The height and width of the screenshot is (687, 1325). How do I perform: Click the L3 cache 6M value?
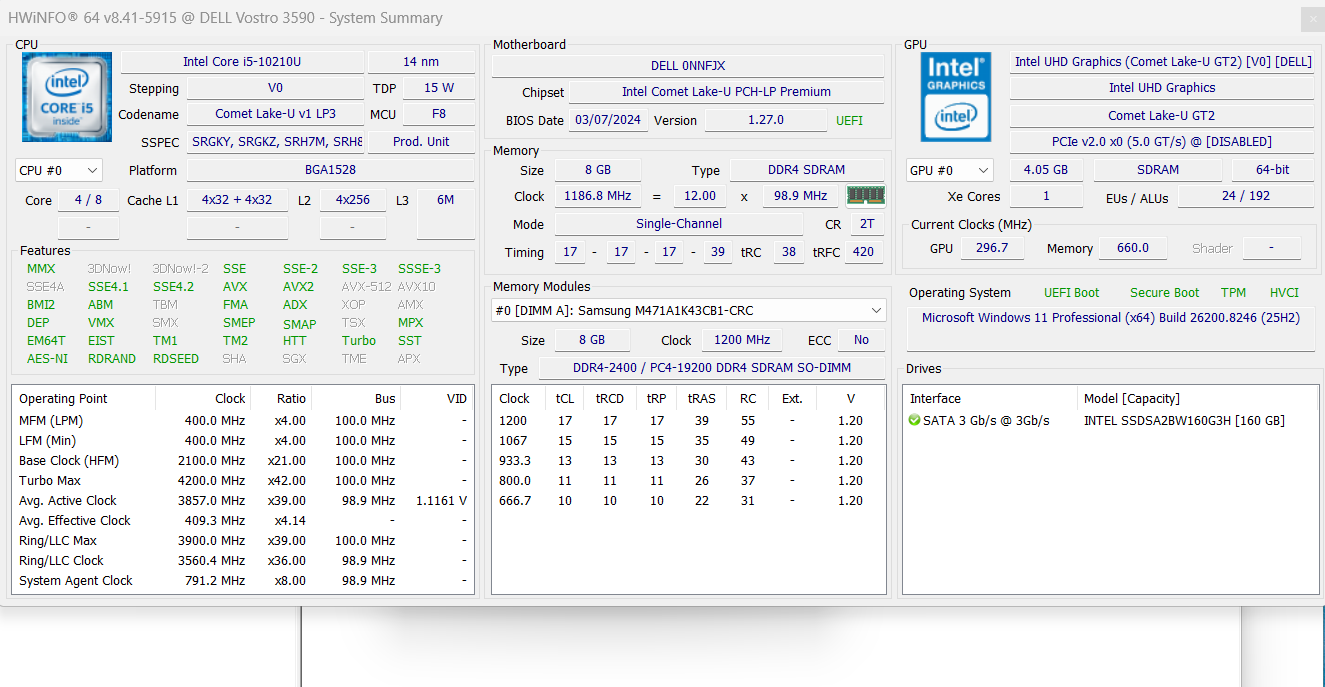click(445, 200)
